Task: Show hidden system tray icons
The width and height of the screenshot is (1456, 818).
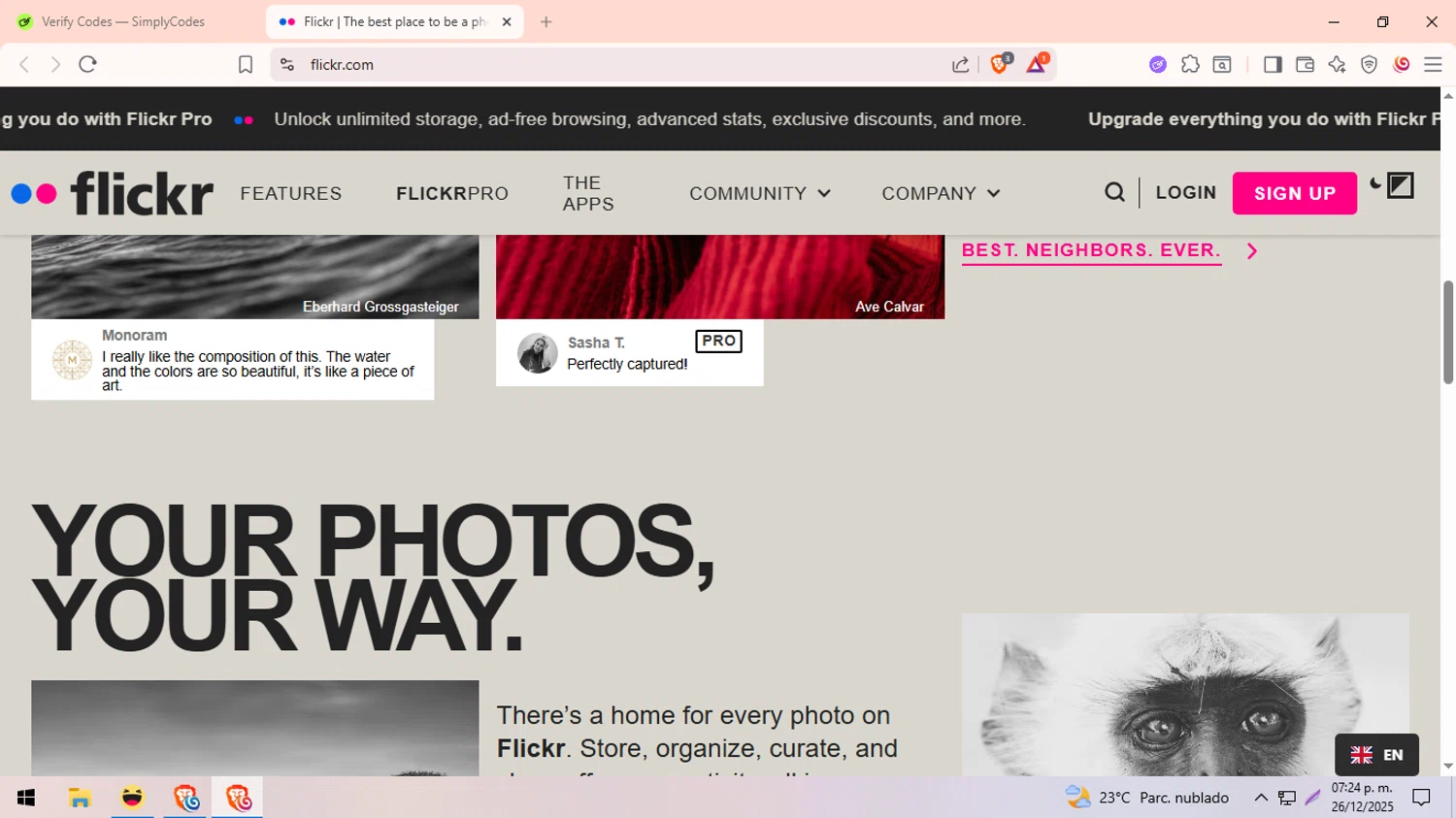Action: click(x=1261, y=798)
